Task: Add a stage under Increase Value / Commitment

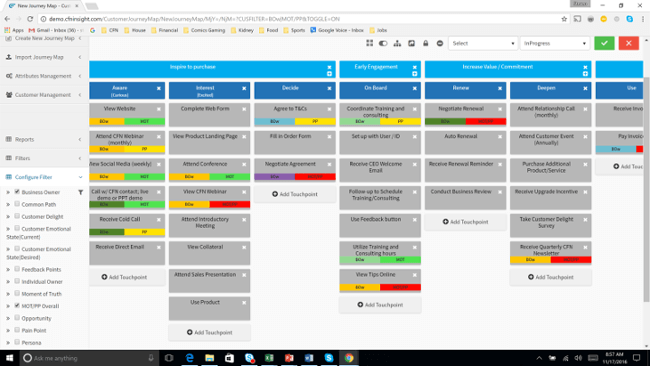Action: pyautogui.click(x=585, y=74)
